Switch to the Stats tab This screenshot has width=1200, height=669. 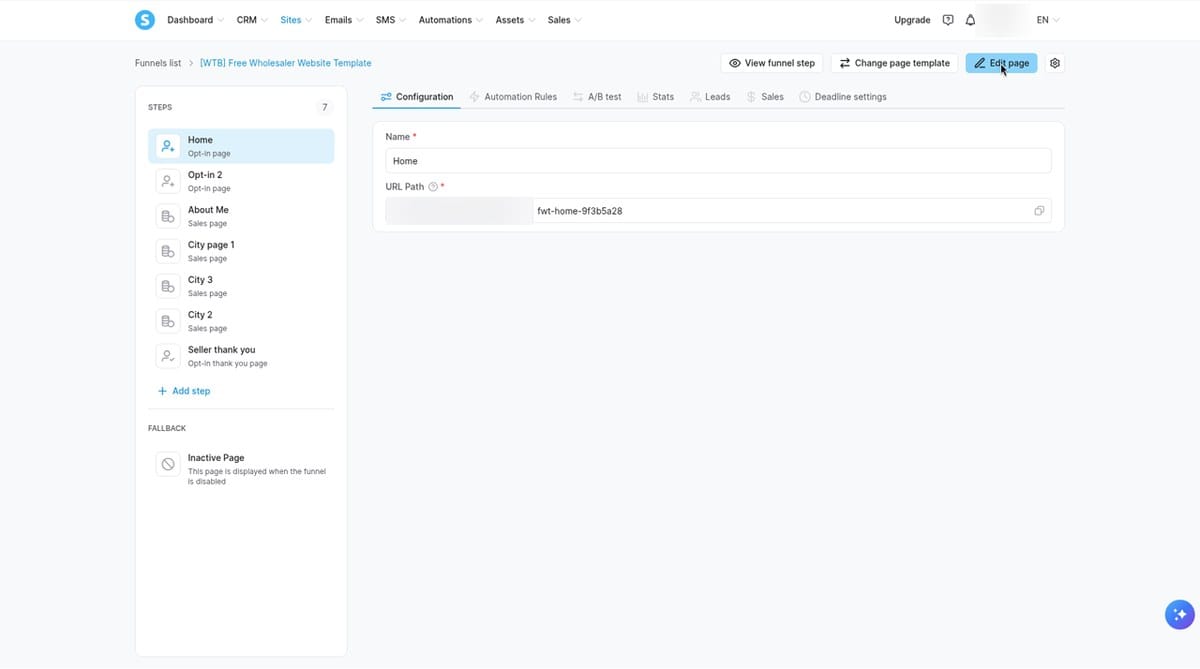[x=656, y=97]
